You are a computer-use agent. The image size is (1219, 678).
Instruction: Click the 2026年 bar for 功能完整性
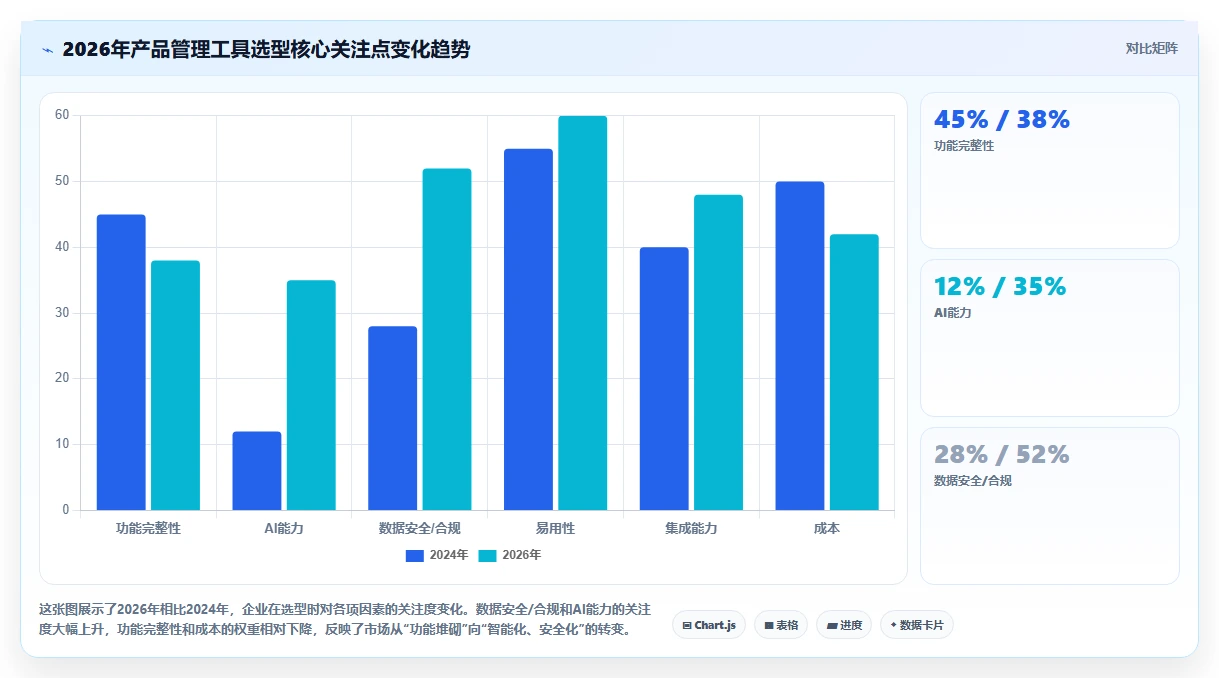tap(175, 385)
